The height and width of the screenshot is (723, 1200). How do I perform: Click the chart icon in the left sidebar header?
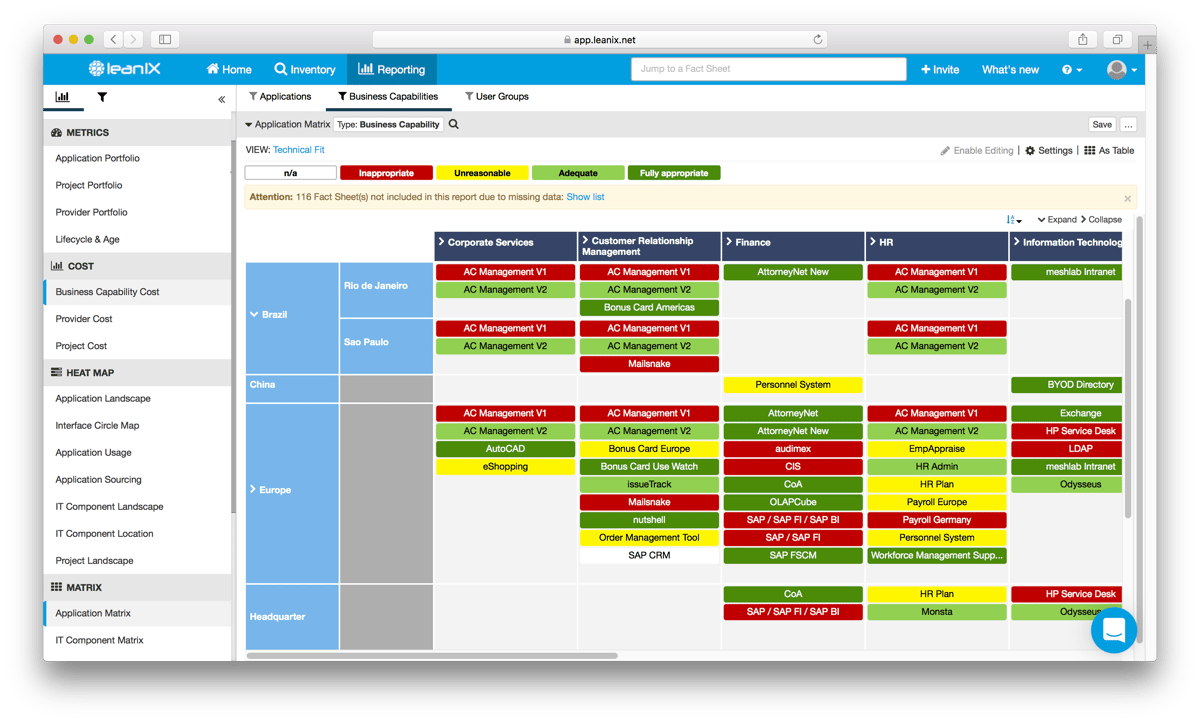tap(62, 96)
